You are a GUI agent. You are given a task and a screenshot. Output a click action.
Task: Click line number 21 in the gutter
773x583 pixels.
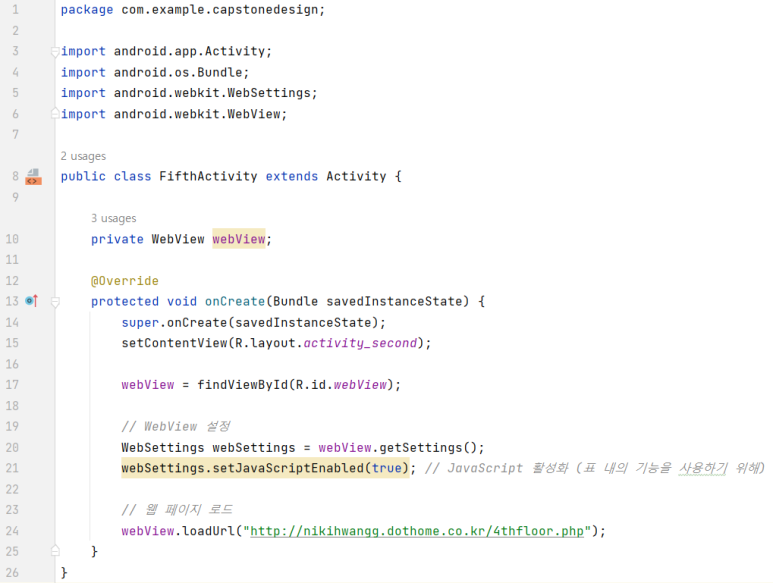[12, 468]
